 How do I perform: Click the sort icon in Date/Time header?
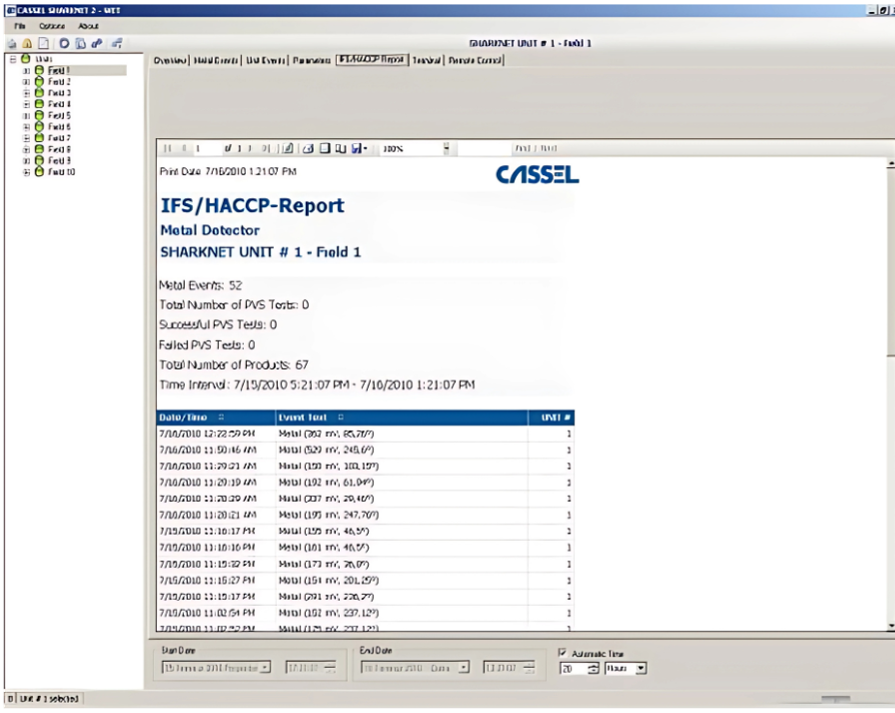tap(221, 417)
